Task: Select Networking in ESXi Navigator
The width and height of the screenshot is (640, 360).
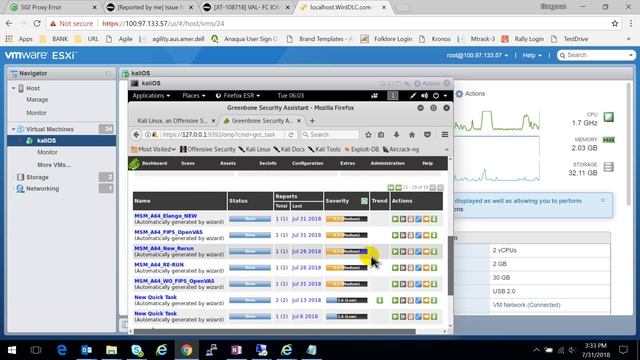Action: 42,189
